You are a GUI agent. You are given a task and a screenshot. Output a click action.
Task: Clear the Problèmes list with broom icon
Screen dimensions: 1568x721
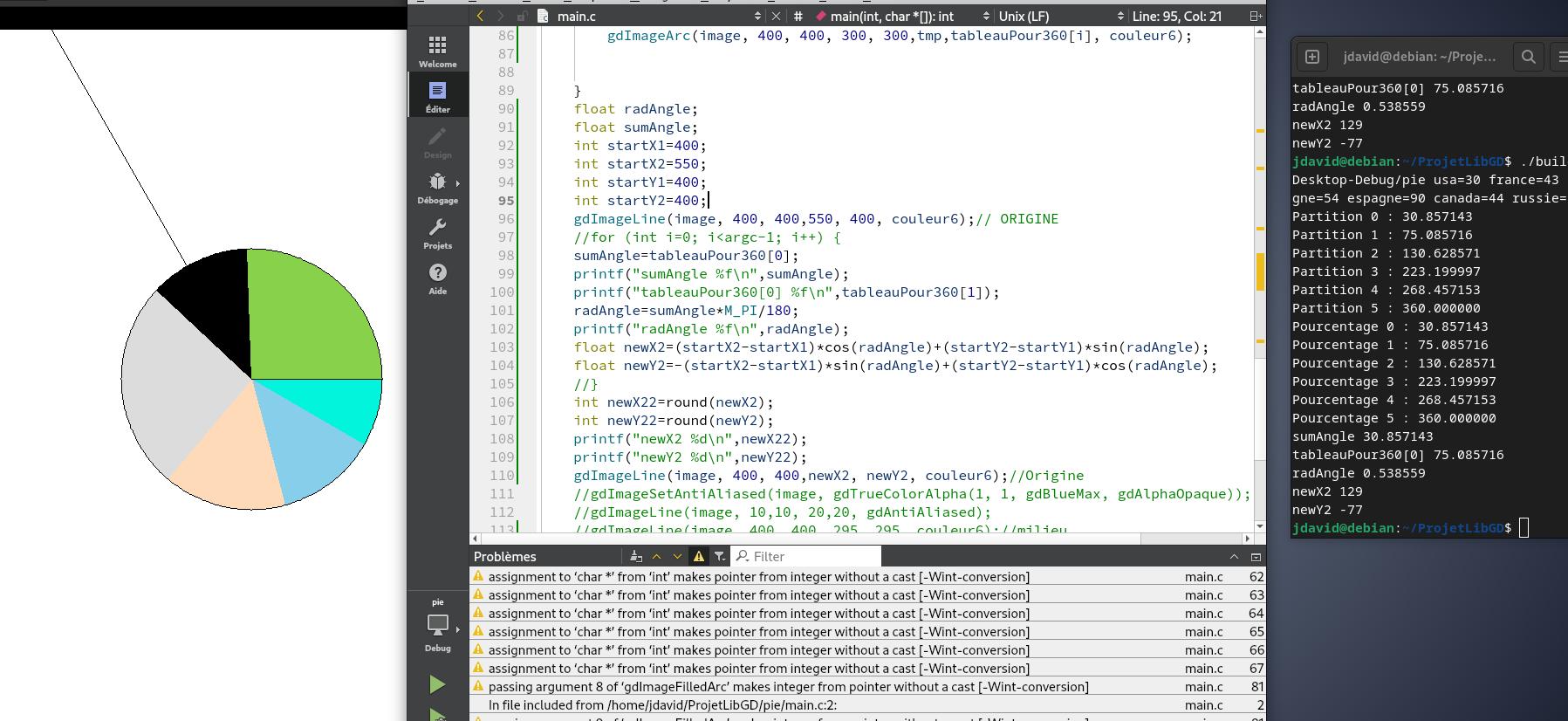coord(636,556)
